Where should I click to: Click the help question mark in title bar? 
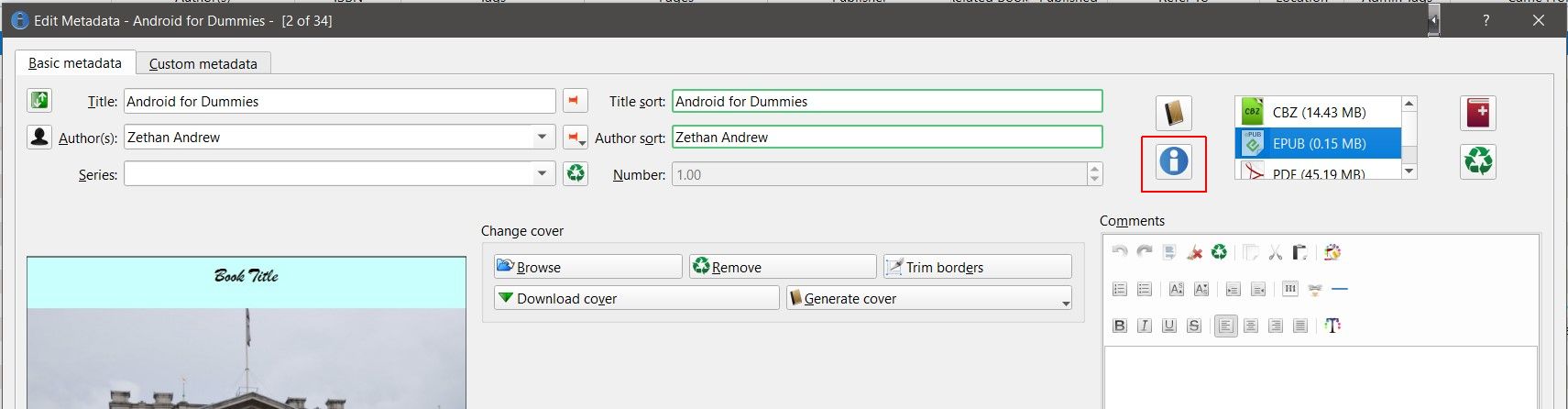[1486, 20]
